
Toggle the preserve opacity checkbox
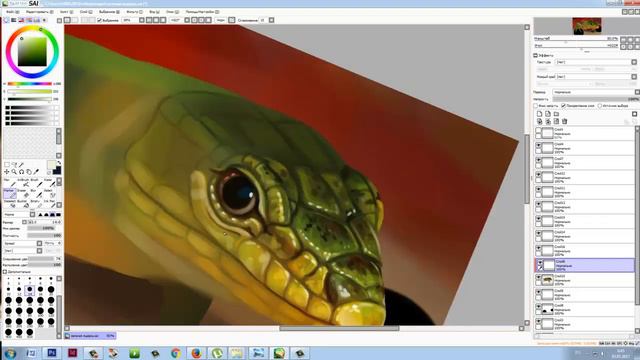tap(536, 106)
